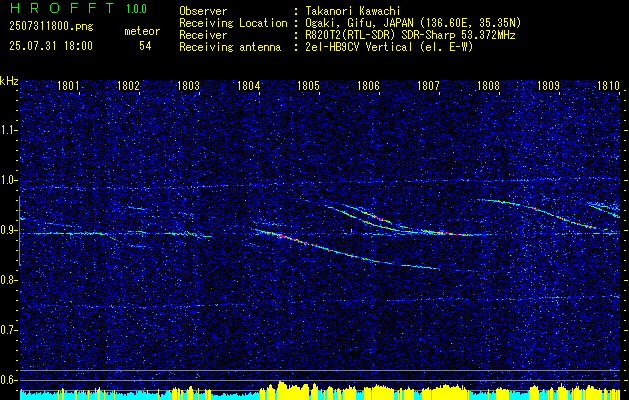Click the date stamp 25.07.31 18:00
The image size is (629, 400).
click(x=51, y=46)
